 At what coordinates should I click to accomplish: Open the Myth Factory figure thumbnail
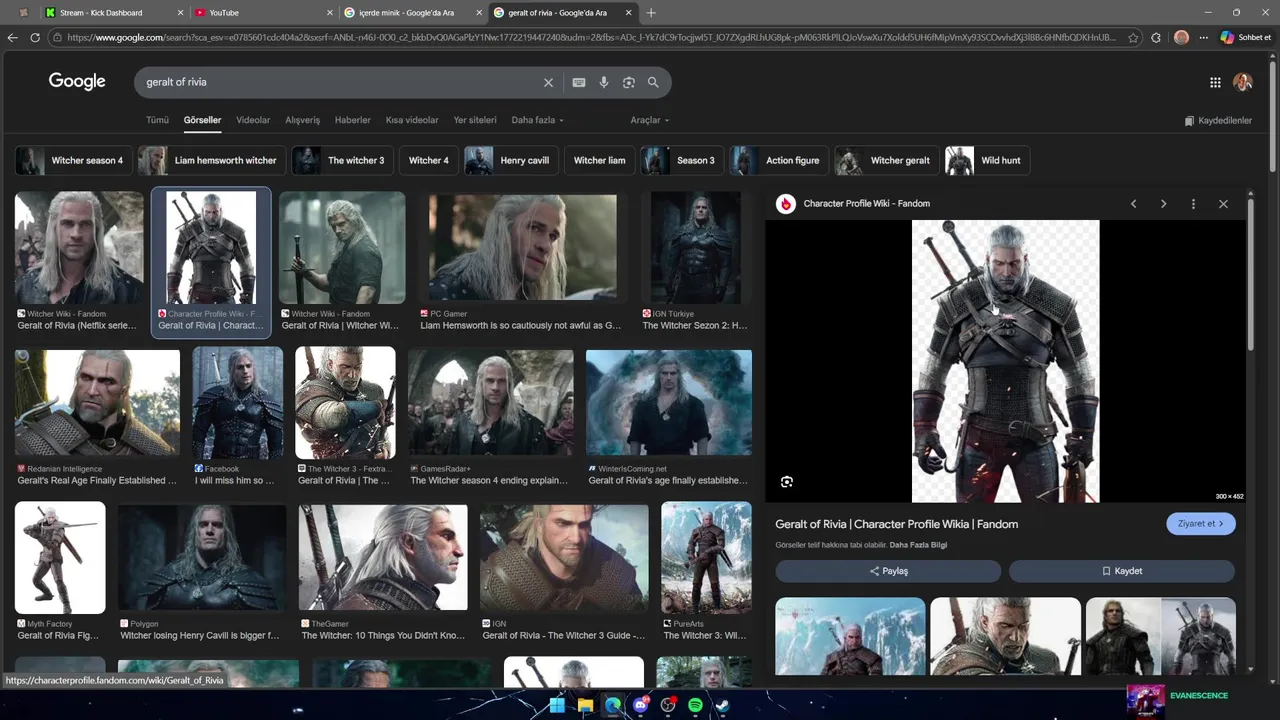click(x=60, y=557)
